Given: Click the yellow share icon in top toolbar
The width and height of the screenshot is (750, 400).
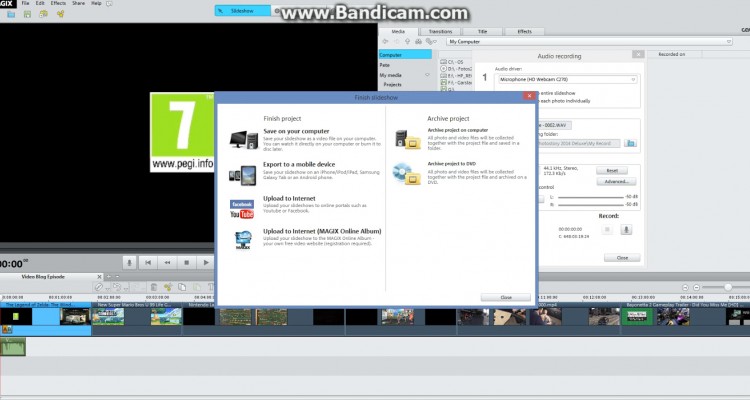Looking at the screenshot, I should pos(60,14).
